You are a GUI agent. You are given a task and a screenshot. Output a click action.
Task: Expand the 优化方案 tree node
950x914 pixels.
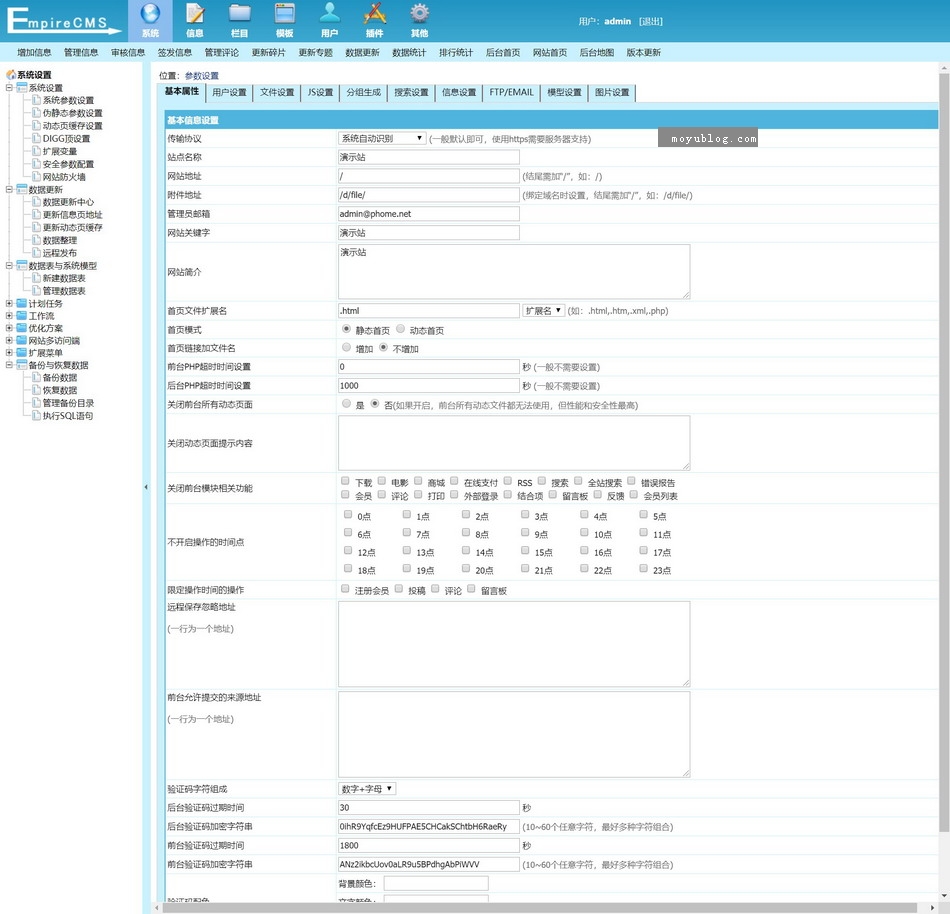[9, 328]
